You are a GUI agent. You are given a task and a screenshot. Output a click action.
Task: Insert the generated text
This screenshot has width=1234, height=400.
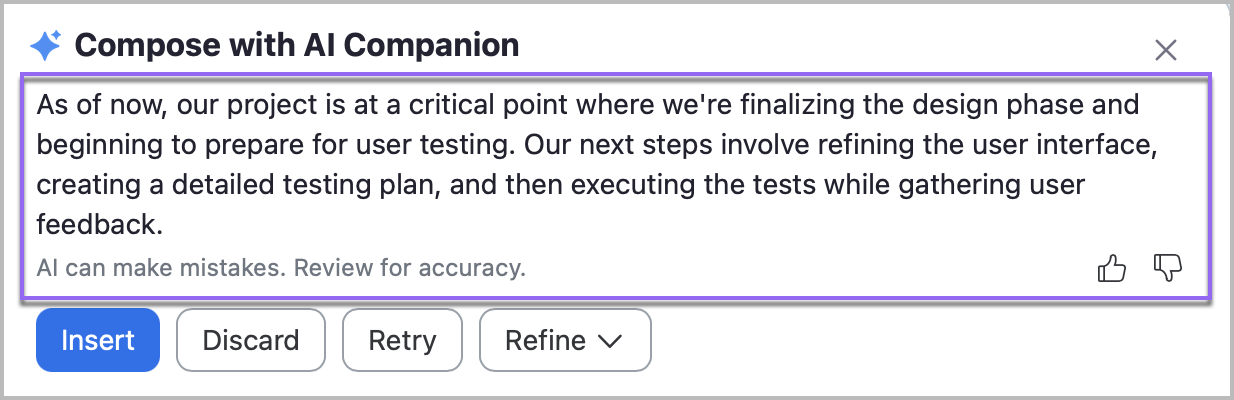(98, 340)
